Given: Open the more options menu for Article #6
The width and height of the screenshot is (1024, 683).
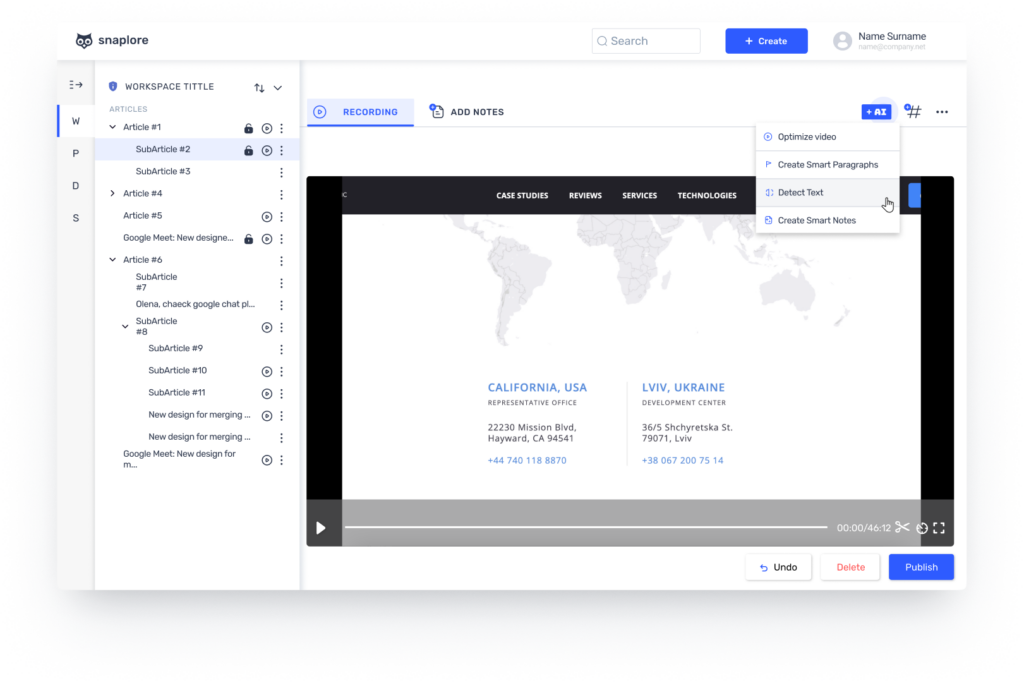Looking at the screenshot, I should click(281, 261).
